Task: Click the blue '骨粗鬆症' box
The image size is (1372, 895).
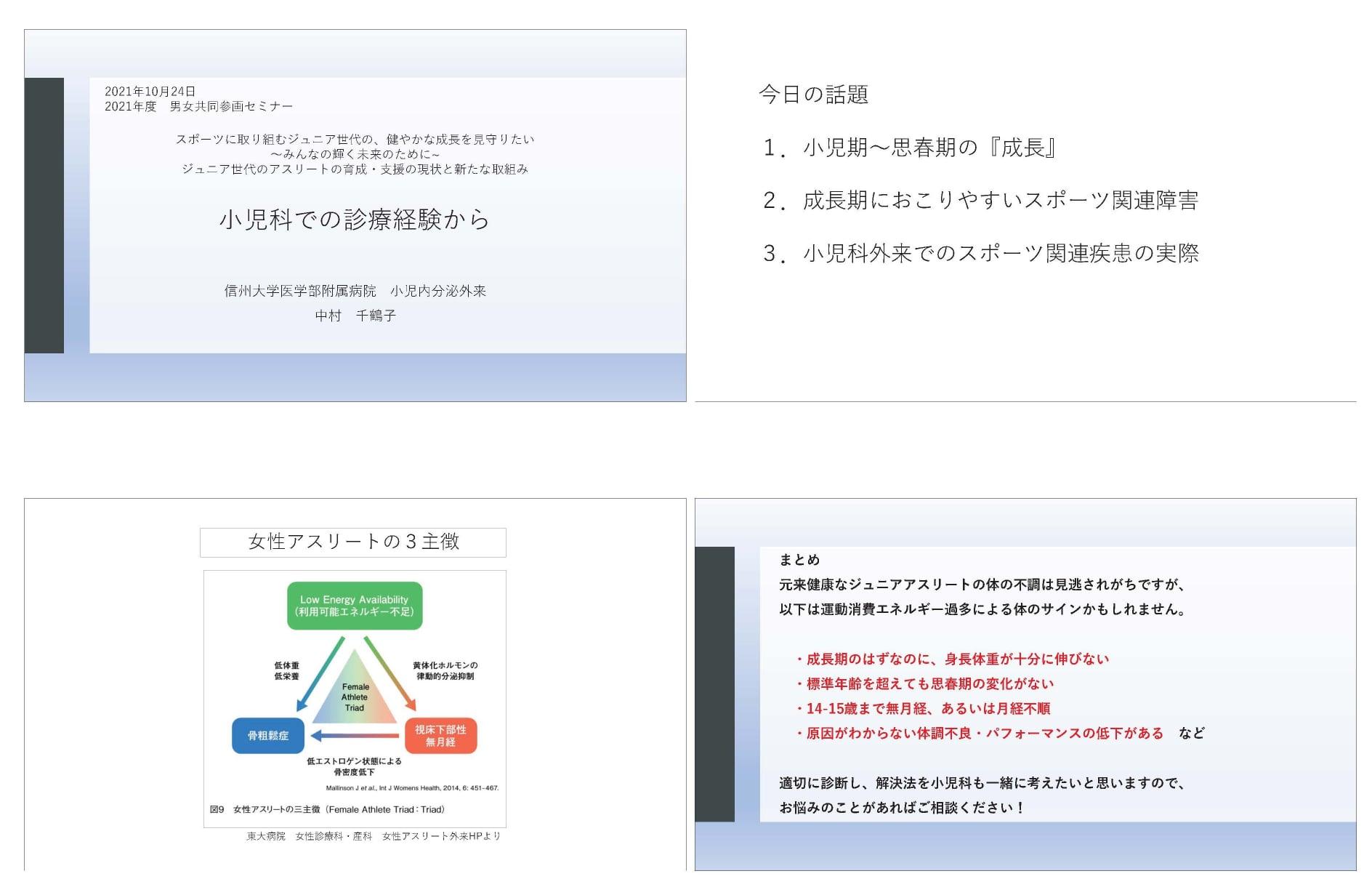Action: pos(268,736)
